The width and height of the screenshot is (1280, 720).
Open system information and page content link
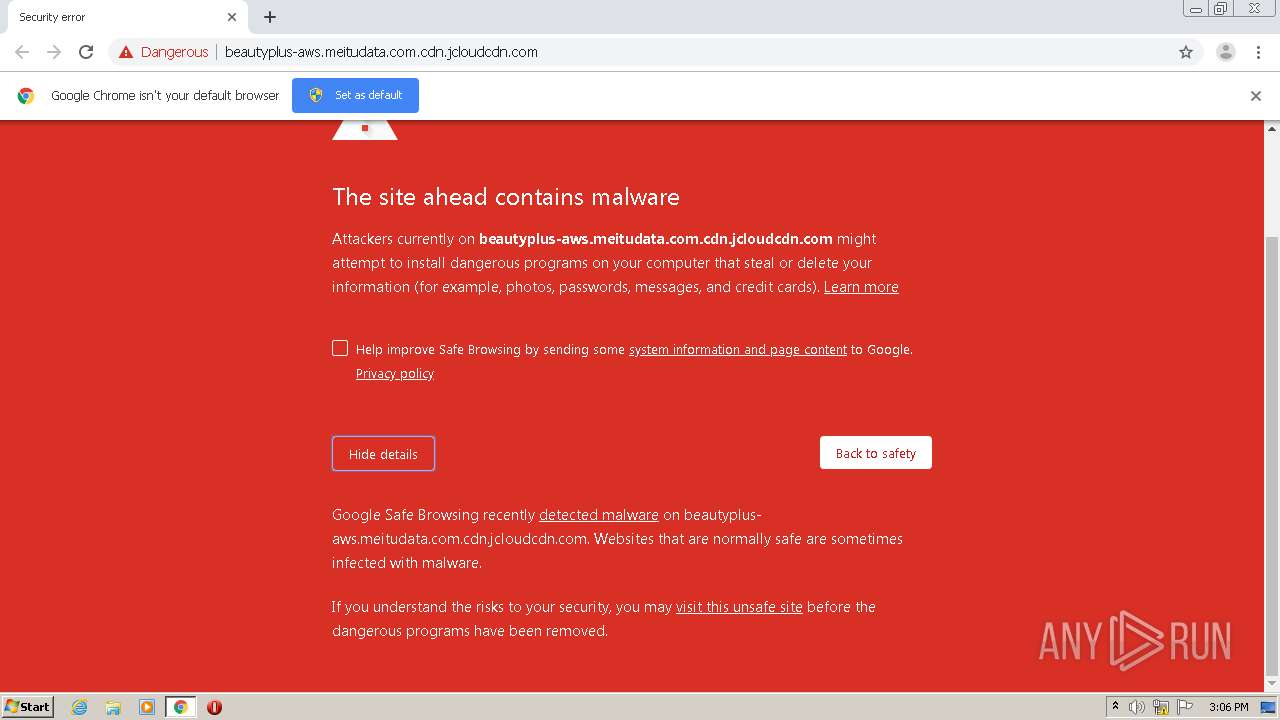738,350
